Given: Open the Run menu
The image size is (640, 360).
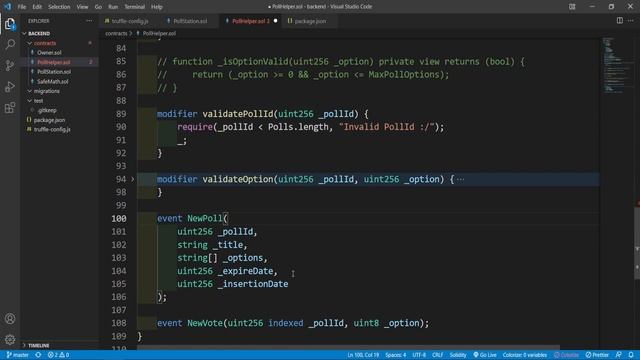Looking at the screenshot, I should pyautogui.click(x=113, y=7).
